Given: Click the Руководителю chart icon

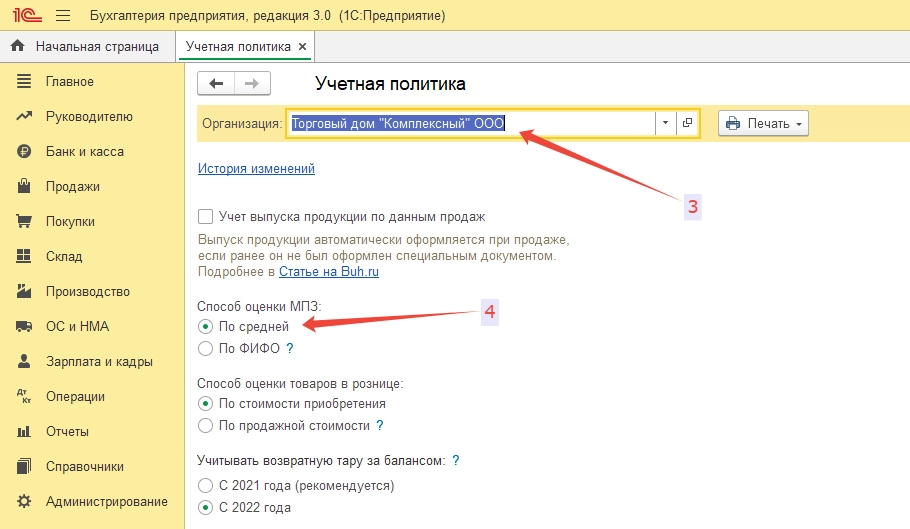Looking at the screenshot, I should pyautogui.click(x=24, y=116).
